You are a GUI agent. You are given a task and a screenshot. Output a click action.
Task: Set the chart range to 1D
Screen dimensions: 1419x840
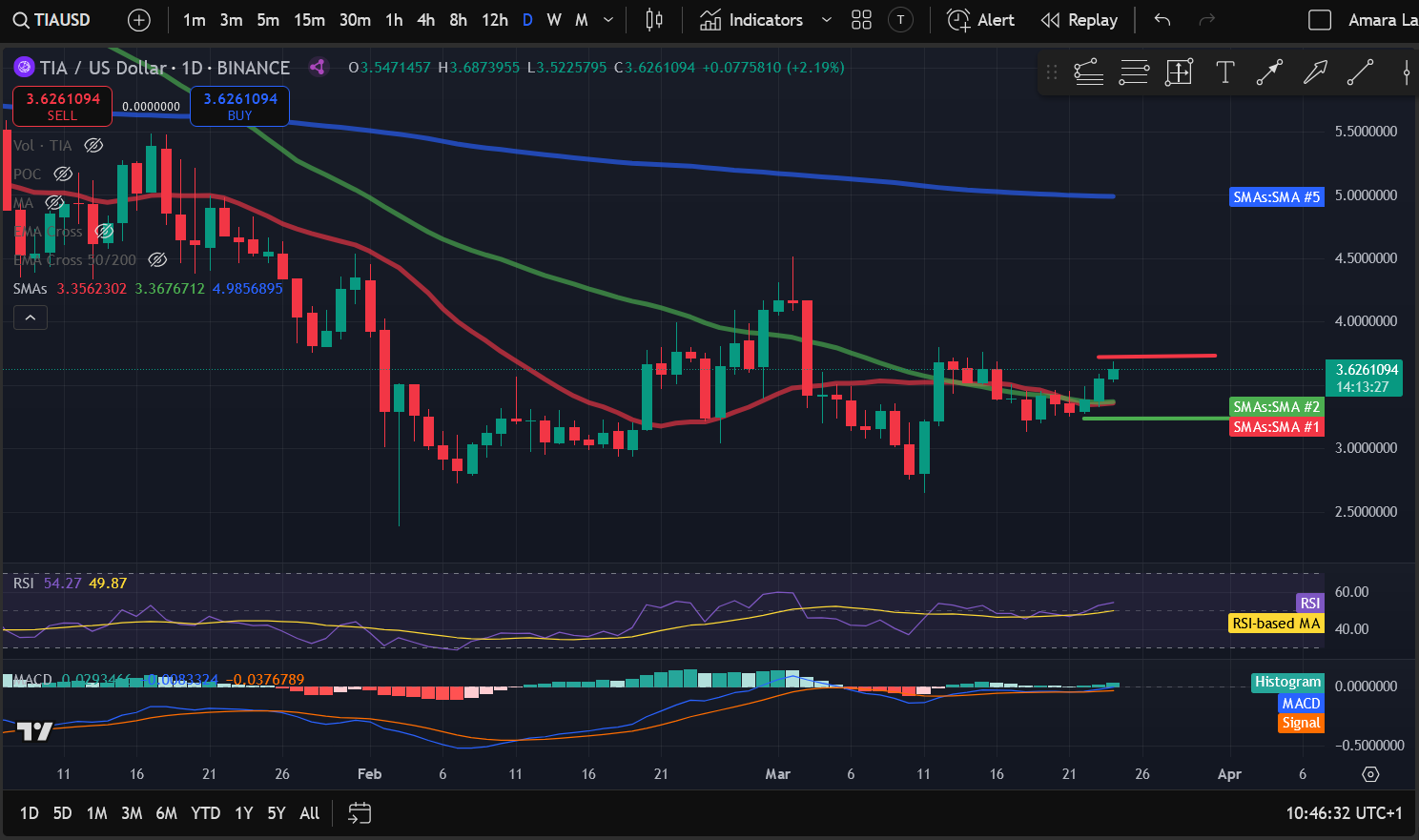pyautogui.click(x=30, y=813)
